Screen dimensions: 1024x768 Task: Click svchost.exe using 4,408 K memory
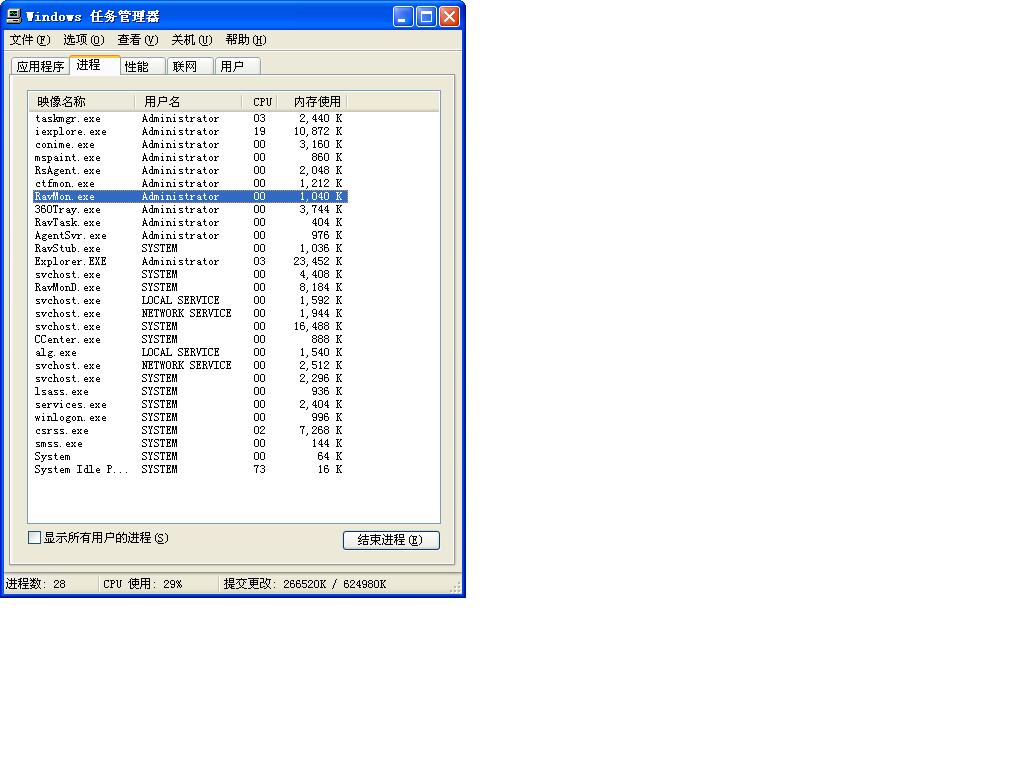189,275
